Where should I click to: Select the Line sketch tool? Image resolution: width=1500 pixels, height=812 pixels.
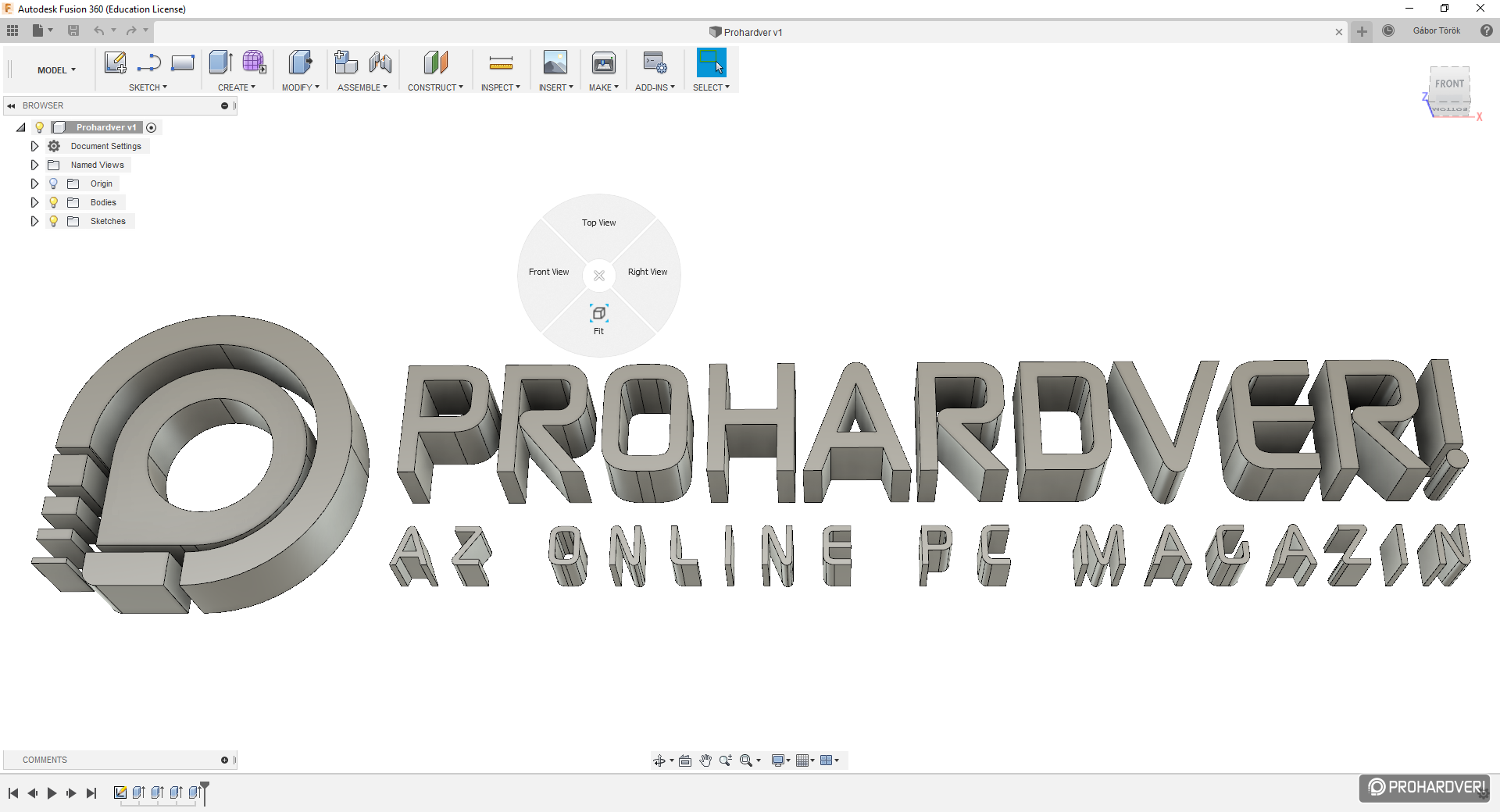[x=148, y=62]
